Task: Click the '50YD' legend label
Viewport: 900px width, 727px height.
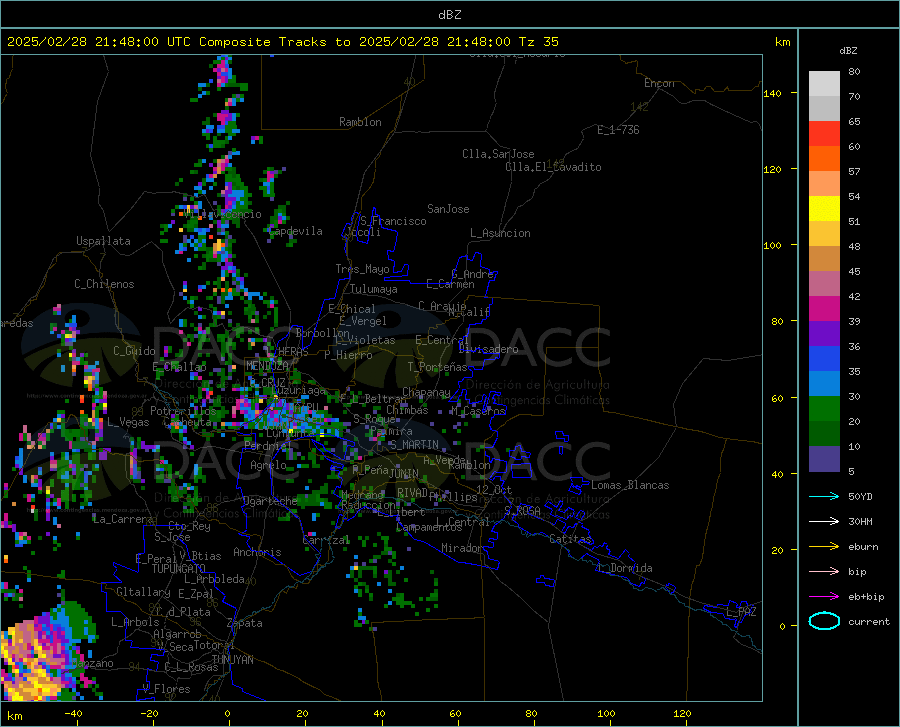Action: pos(860,496)
